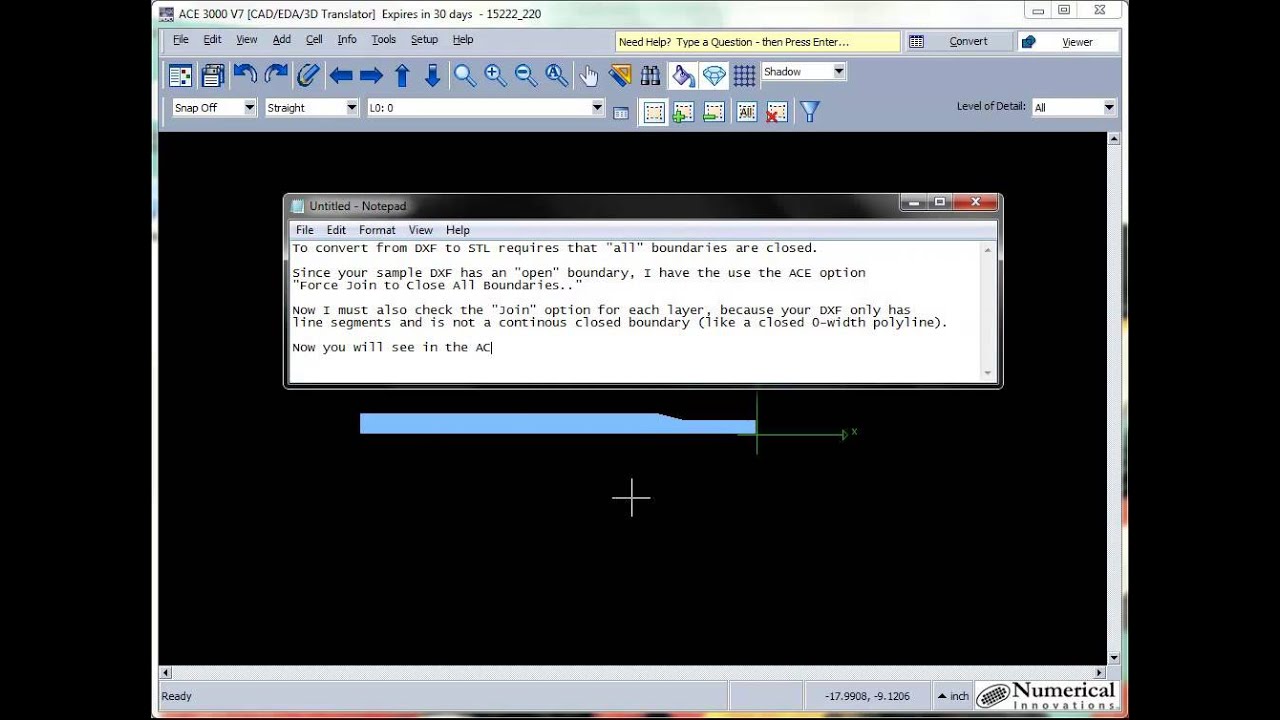Screen dimensions: 1280x720
Task: Undo the last action
Action: [x=244, y=75]
